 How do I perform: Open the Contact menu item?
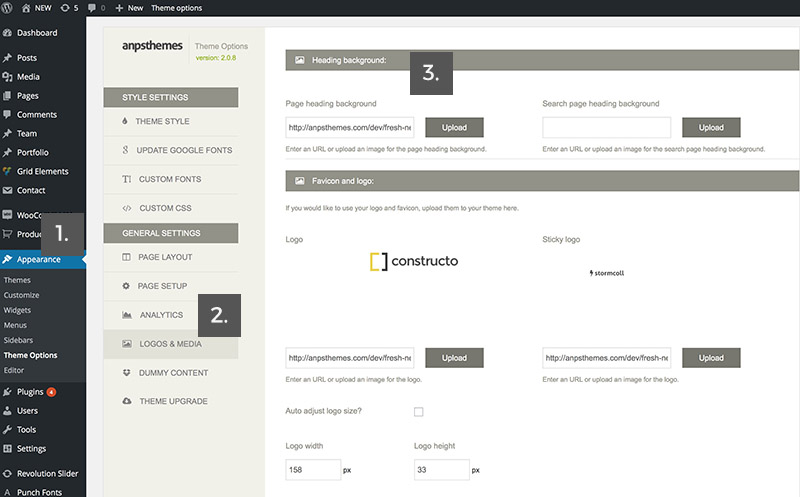(31, 190)
